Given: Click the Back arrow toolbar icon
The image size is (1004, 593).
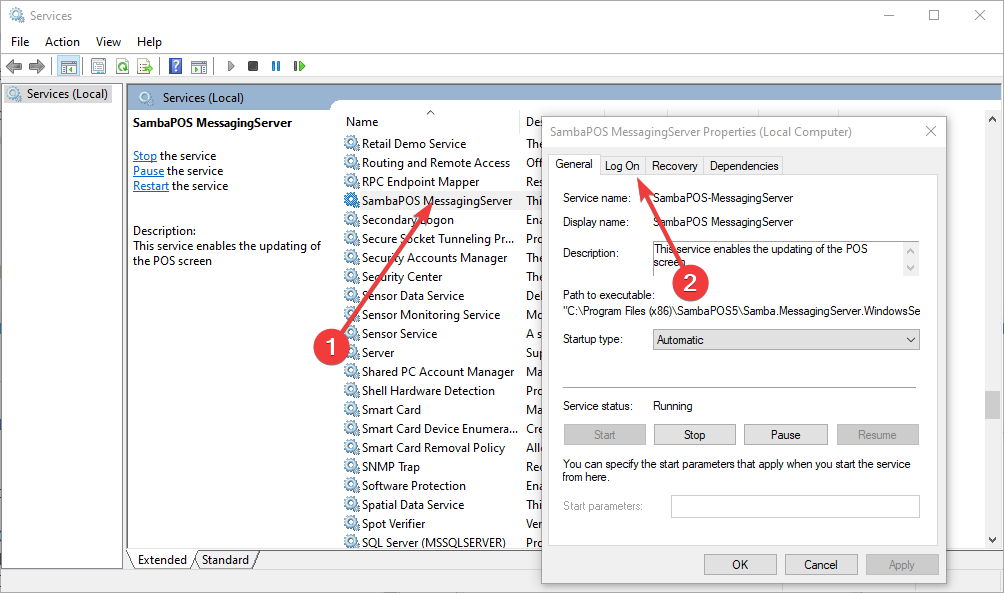Looking at the screenshot, I should click(x=14, y=66).
